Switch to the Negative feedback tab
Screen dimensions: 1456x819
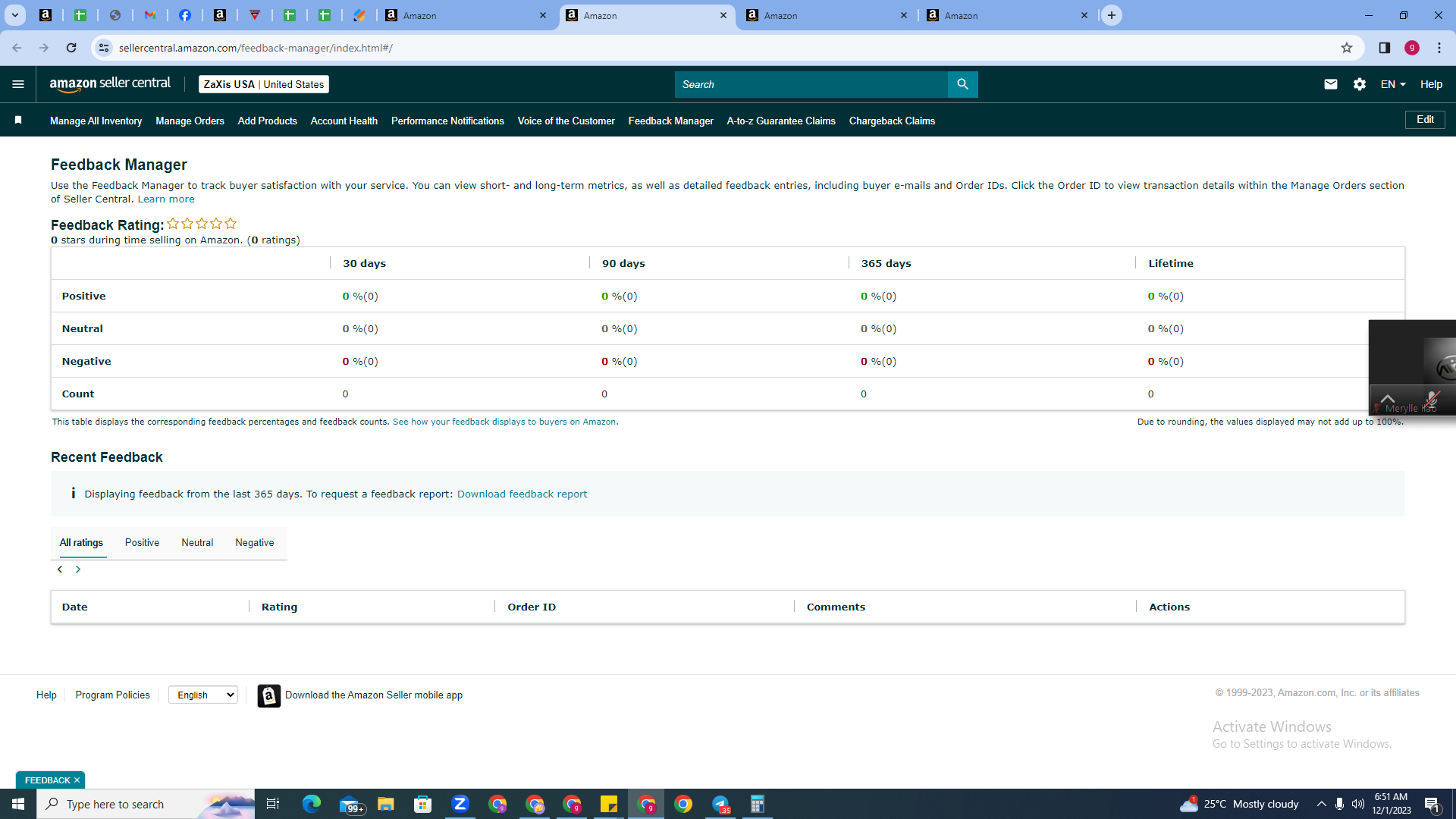(255, 543)
